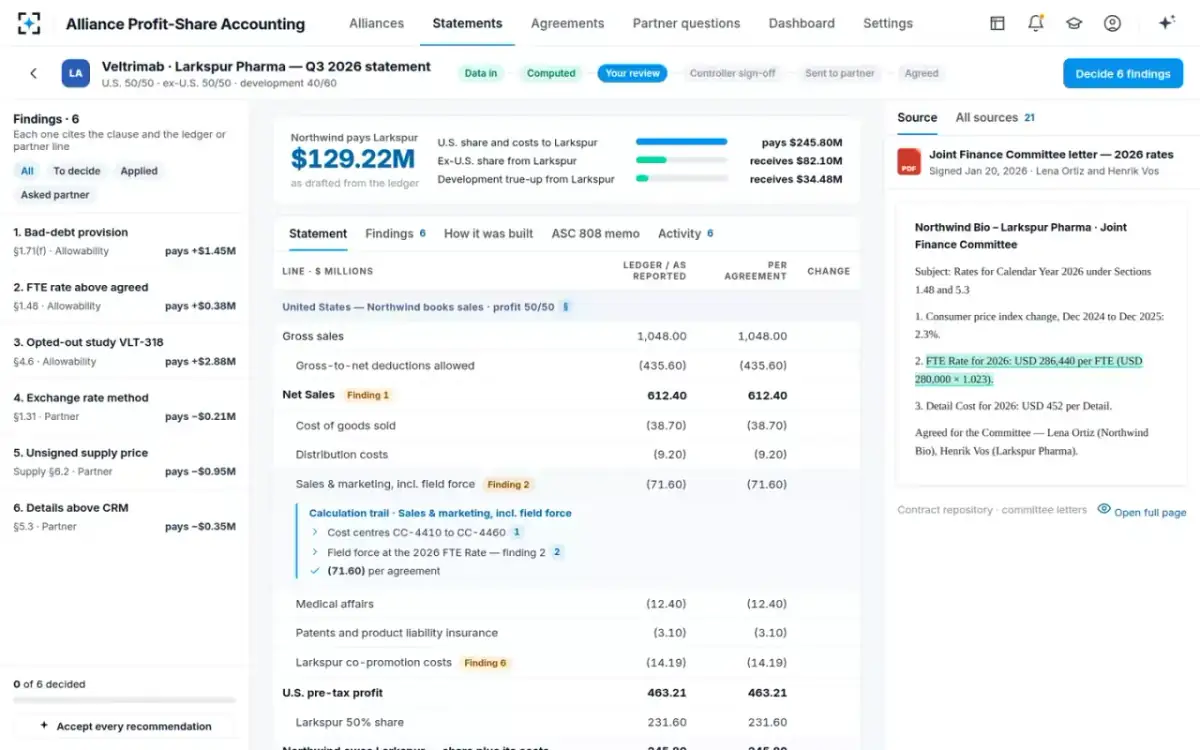Open full page link for the letter
The height and width of the screenshot is (750, 1200).
(x=1150, y=512)
